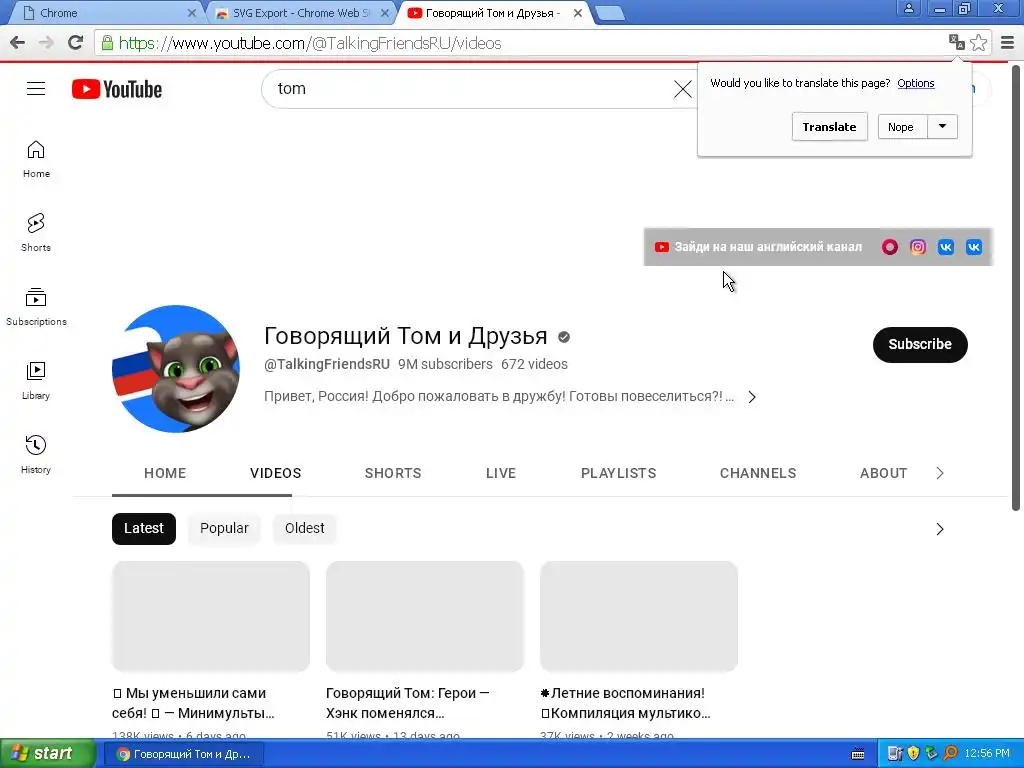Open the new tab button

pyautogui.click(x=610, y=13)
